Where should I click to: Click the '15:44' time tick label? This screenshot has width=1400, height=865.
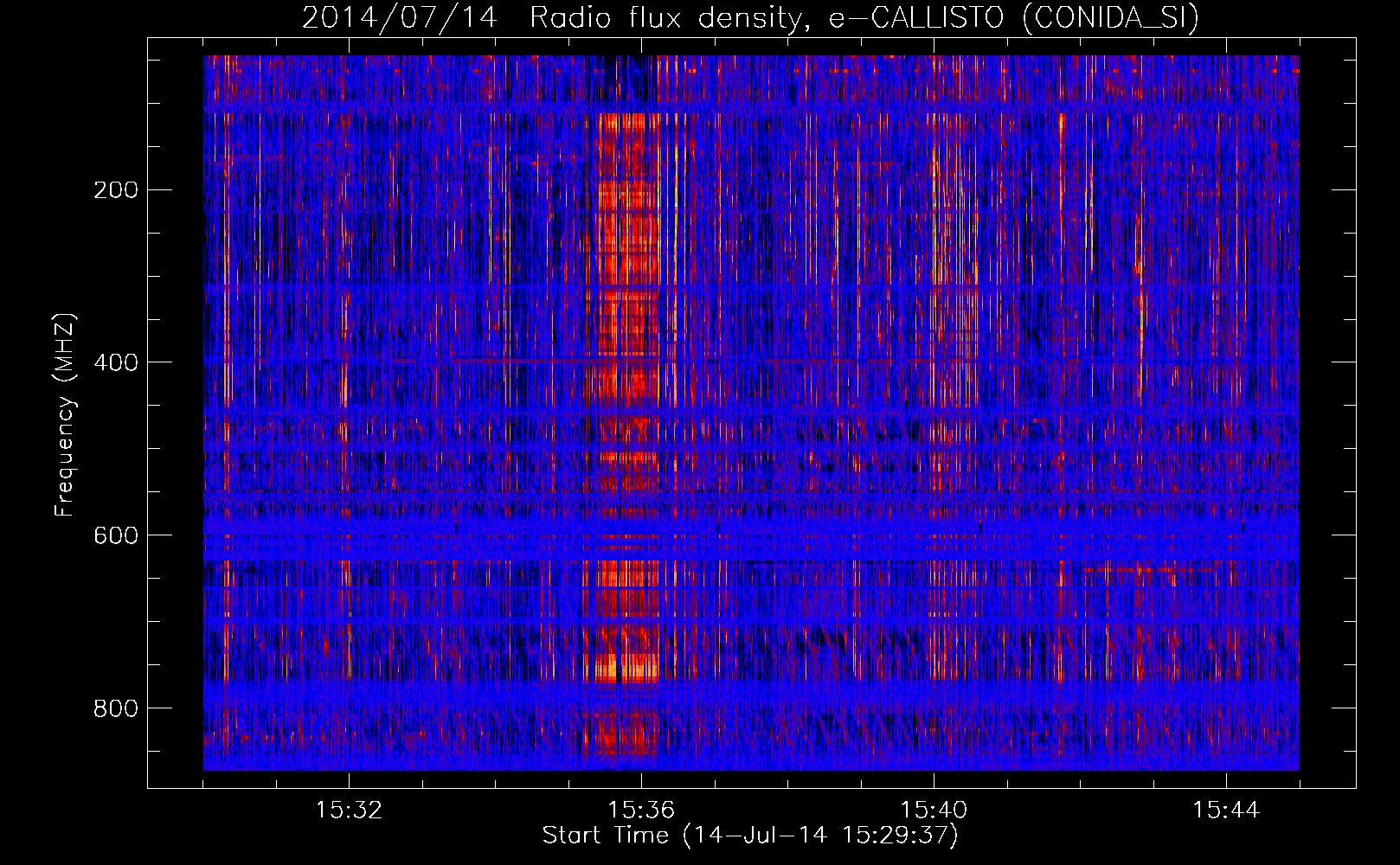click(x=1226, y=811)
